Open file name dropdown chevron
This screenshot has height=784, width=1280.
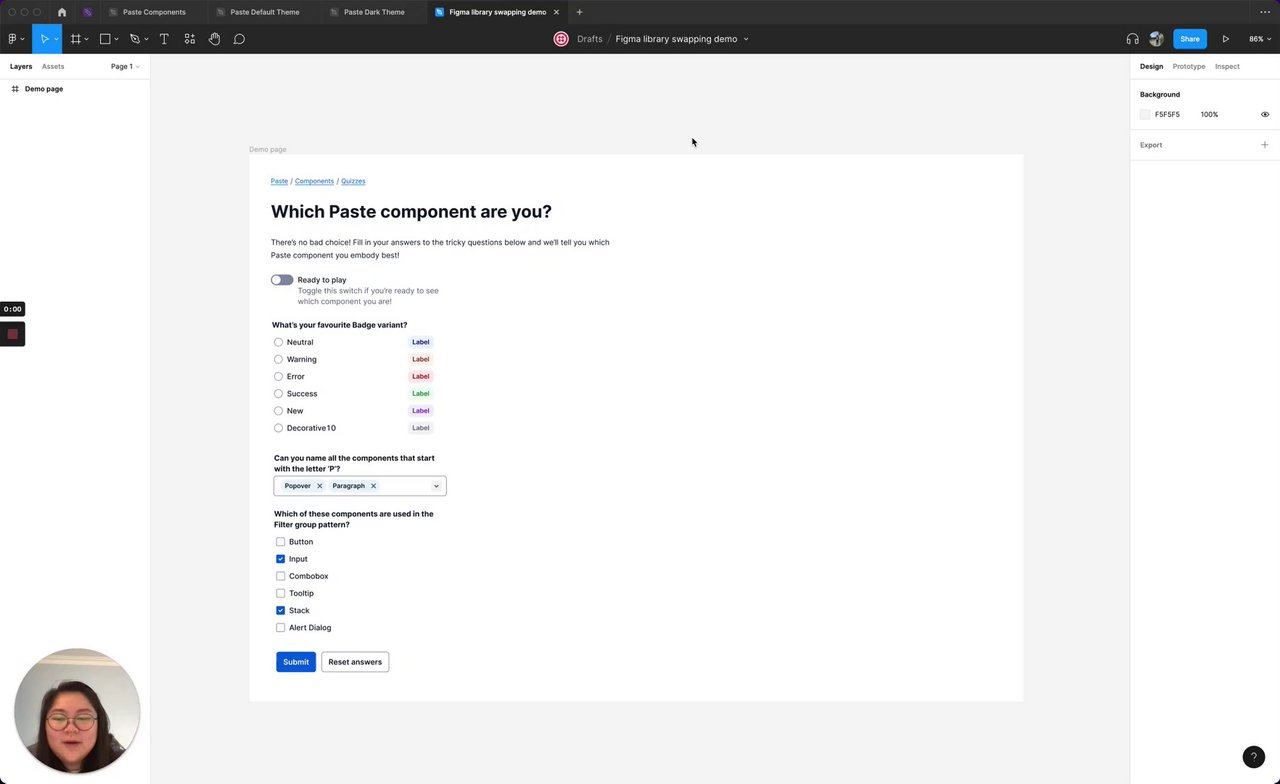click(746, 39)
